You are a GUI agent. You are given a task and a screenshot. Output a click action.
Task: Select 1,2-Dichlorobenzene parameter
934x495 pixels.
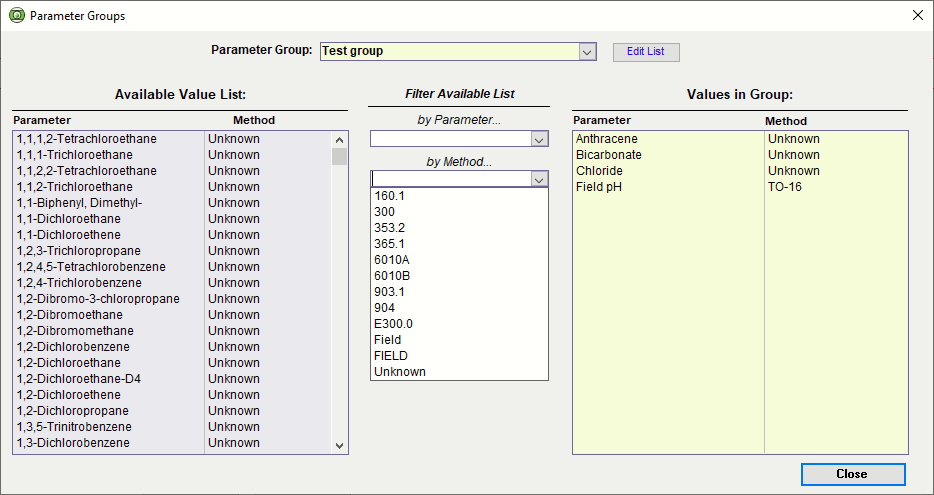click(172, 347)
